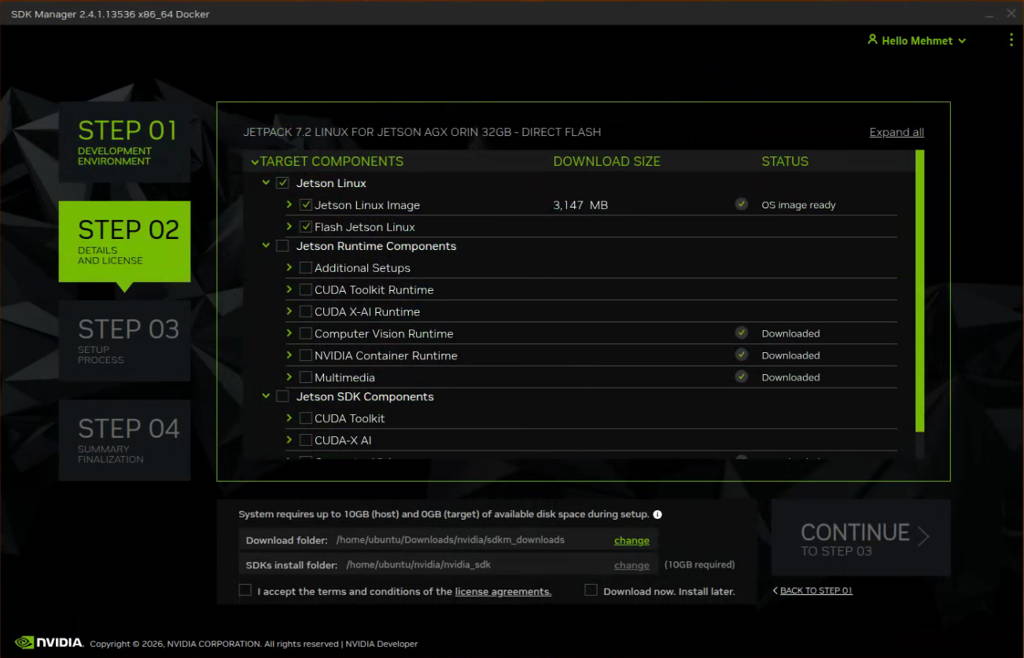
Task: Accept the license agreements terms checkbox
Action: coord(246,590)
